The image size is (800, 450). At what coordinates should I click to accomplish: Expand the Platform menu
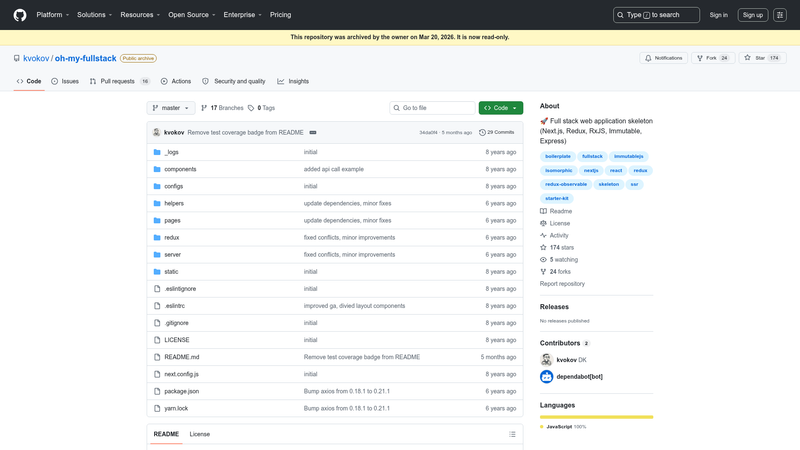pyautogui.click(x=53, y=15)
